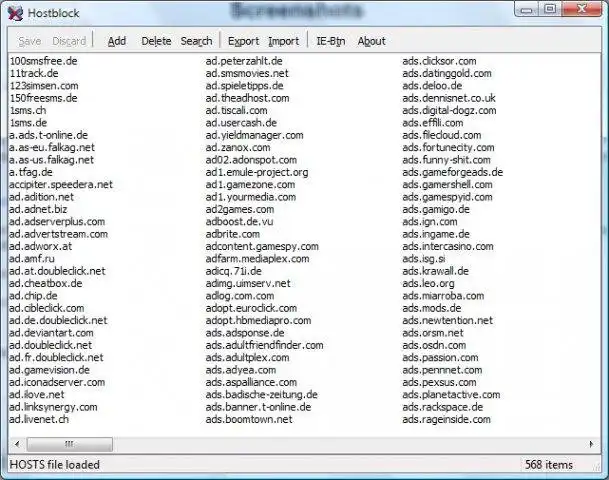
Task: Select the ad.smsmovies.net entry
Action: pos(247,73)
